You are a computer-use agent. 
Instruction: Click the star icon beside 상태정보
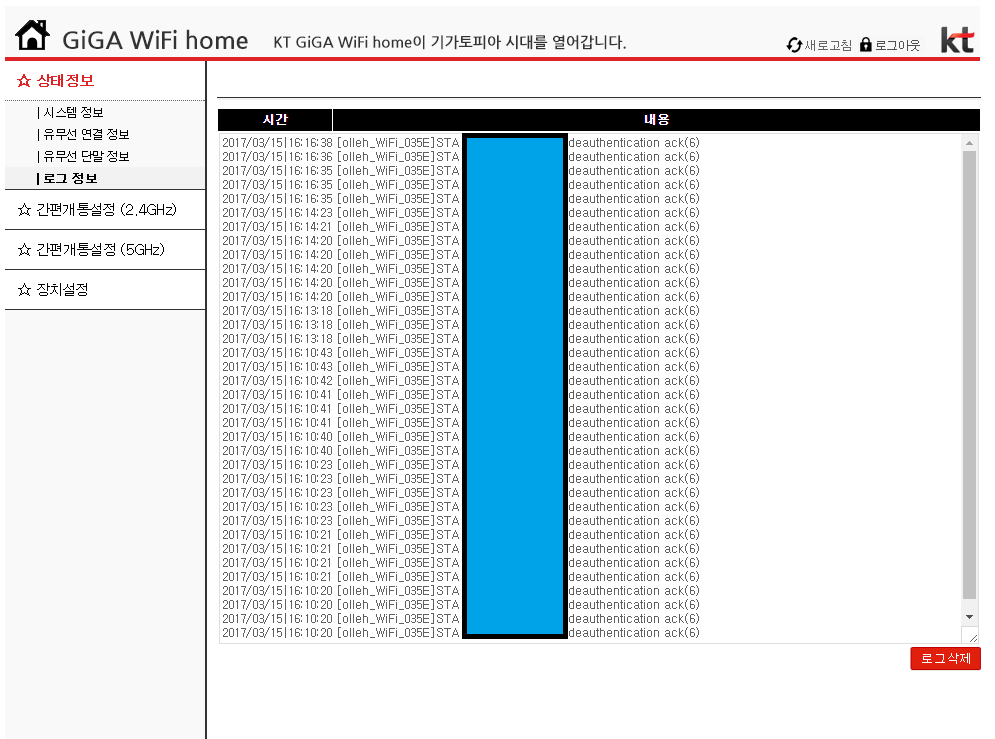click(x=24, y=81)
